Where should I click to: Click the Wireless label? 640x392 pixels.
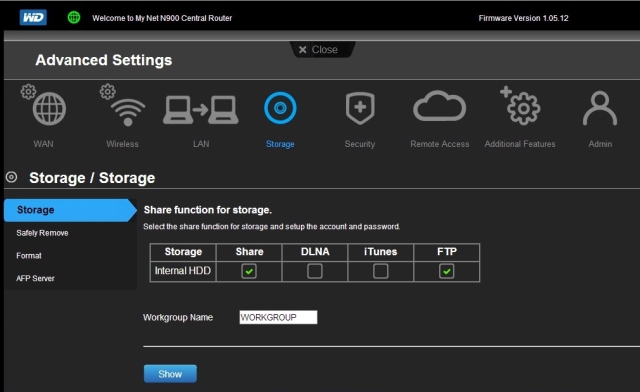(x=122, y=144)
